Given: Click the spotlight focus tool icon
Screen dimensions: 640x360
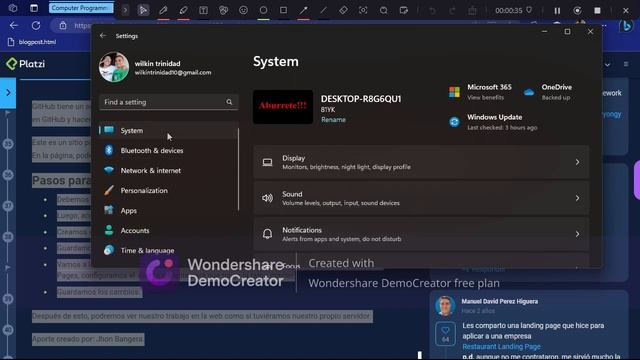Looking at the screenshot, I should coord(363,10).
